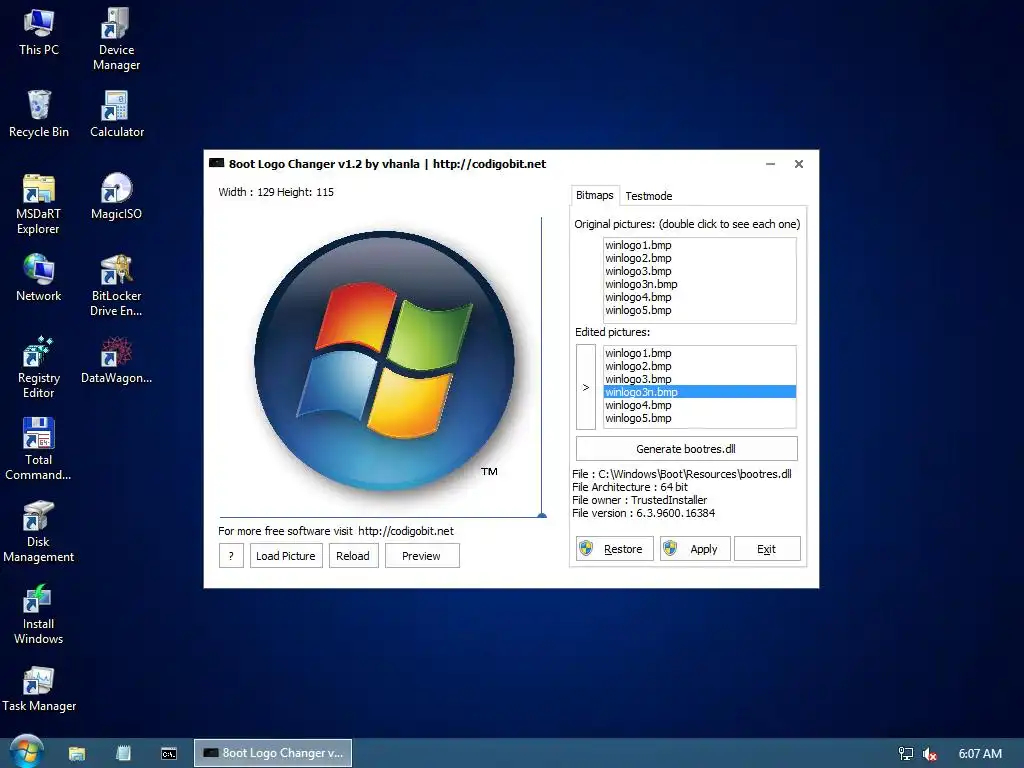Minimize the Boot Logo Changer window
Viewport: 1024px width, 768px height.
click(x=771, y=164)
